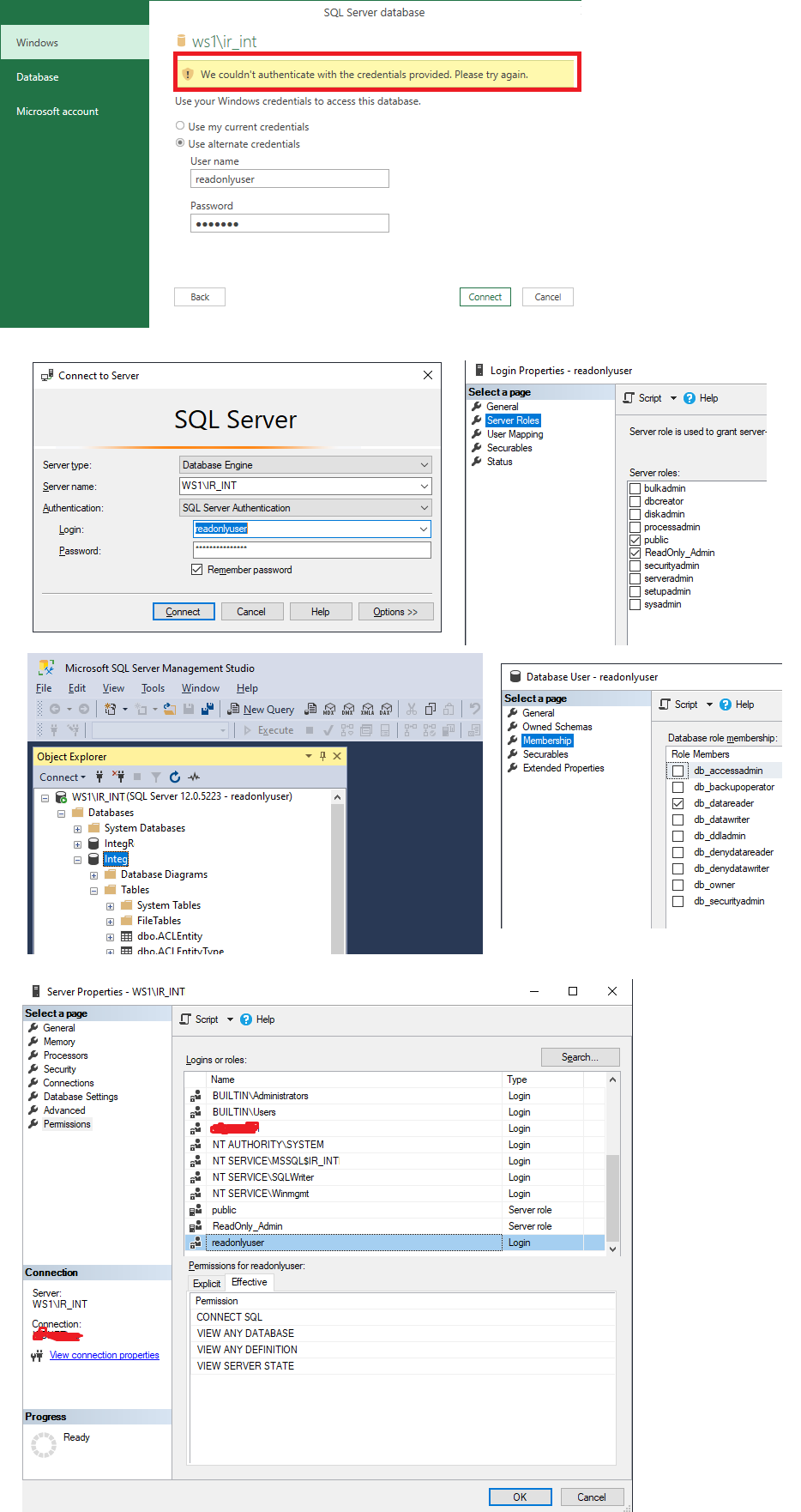The image size is (801, 1512).
Task: Check the db_accessadmin role membership
Action: coord(678,771)
